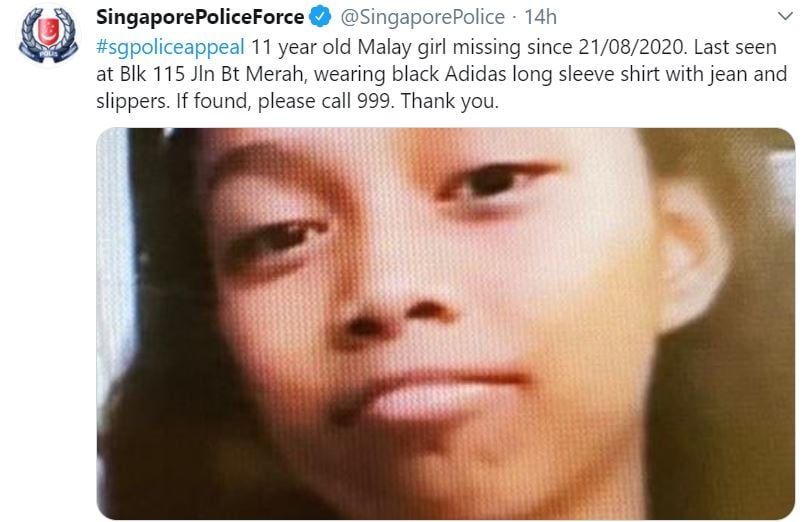Open the SingaporePoliceForce display name profile
Image resolution: width=808 pixels, height=522 pixels.
point(200,17)
